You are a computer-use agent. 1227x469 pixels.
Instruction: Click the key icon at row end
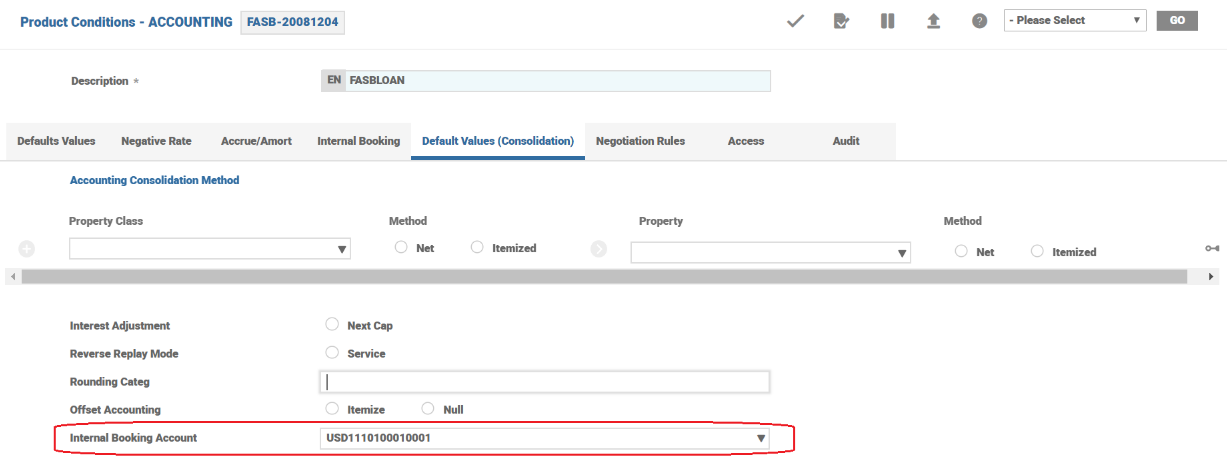point(1212,249)
